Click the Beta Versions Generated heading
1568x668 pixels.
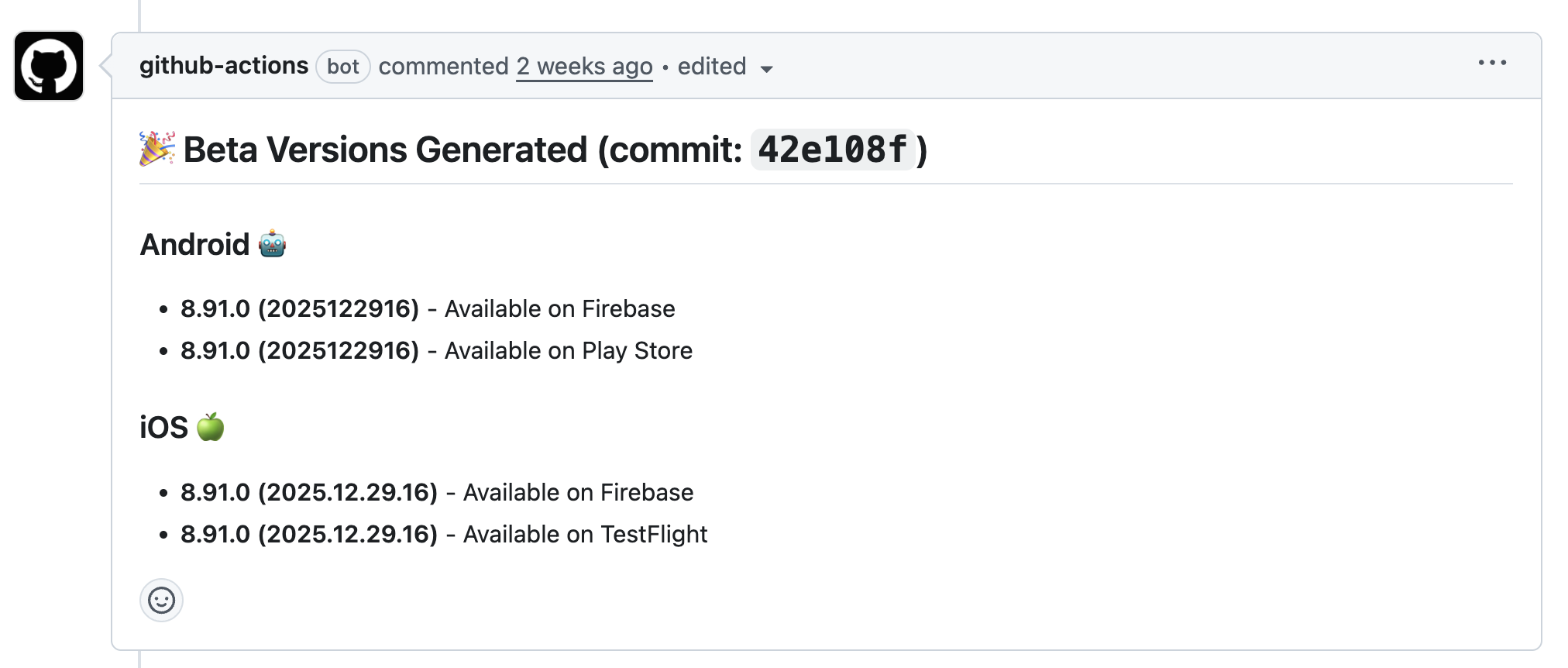tap(462, 150)
